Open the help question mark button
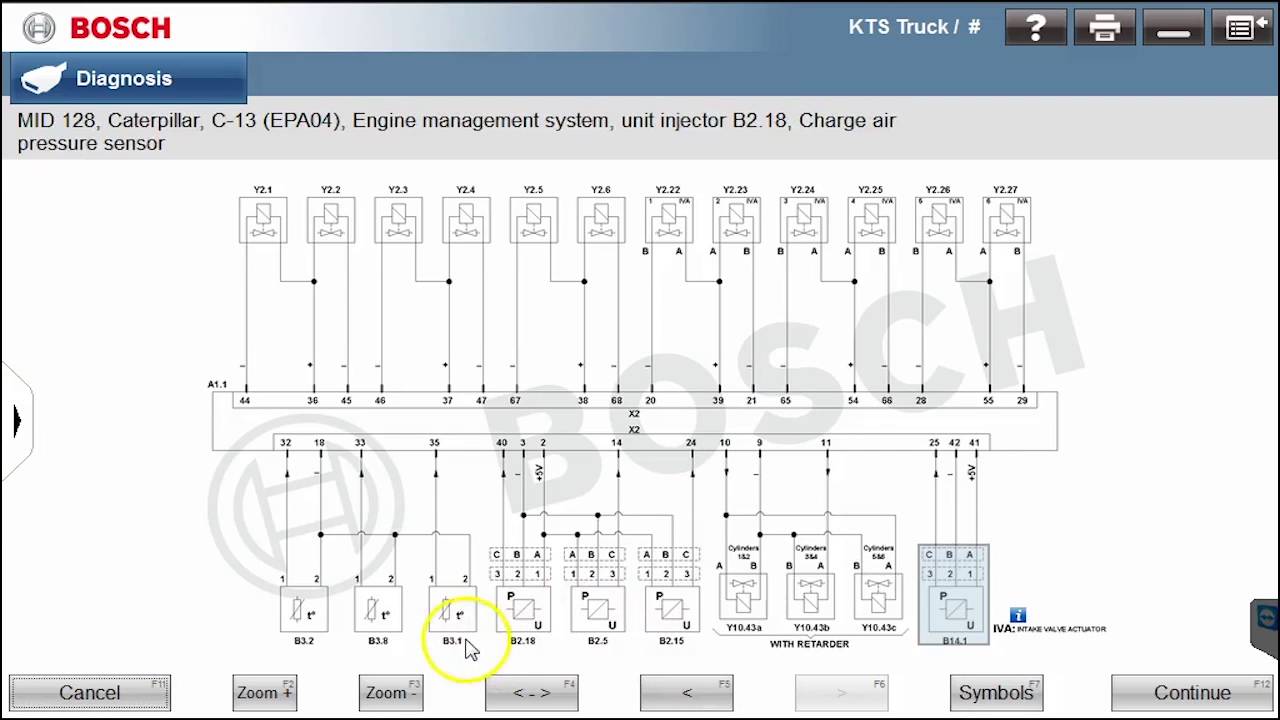 point(1036,27)
